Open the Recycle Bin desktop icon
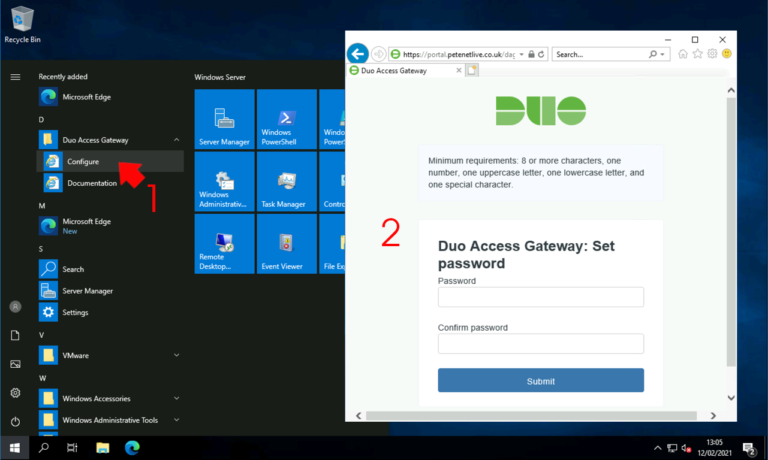Image resolution: width=768 pixels, height=460 pixels. pos(22,24)
